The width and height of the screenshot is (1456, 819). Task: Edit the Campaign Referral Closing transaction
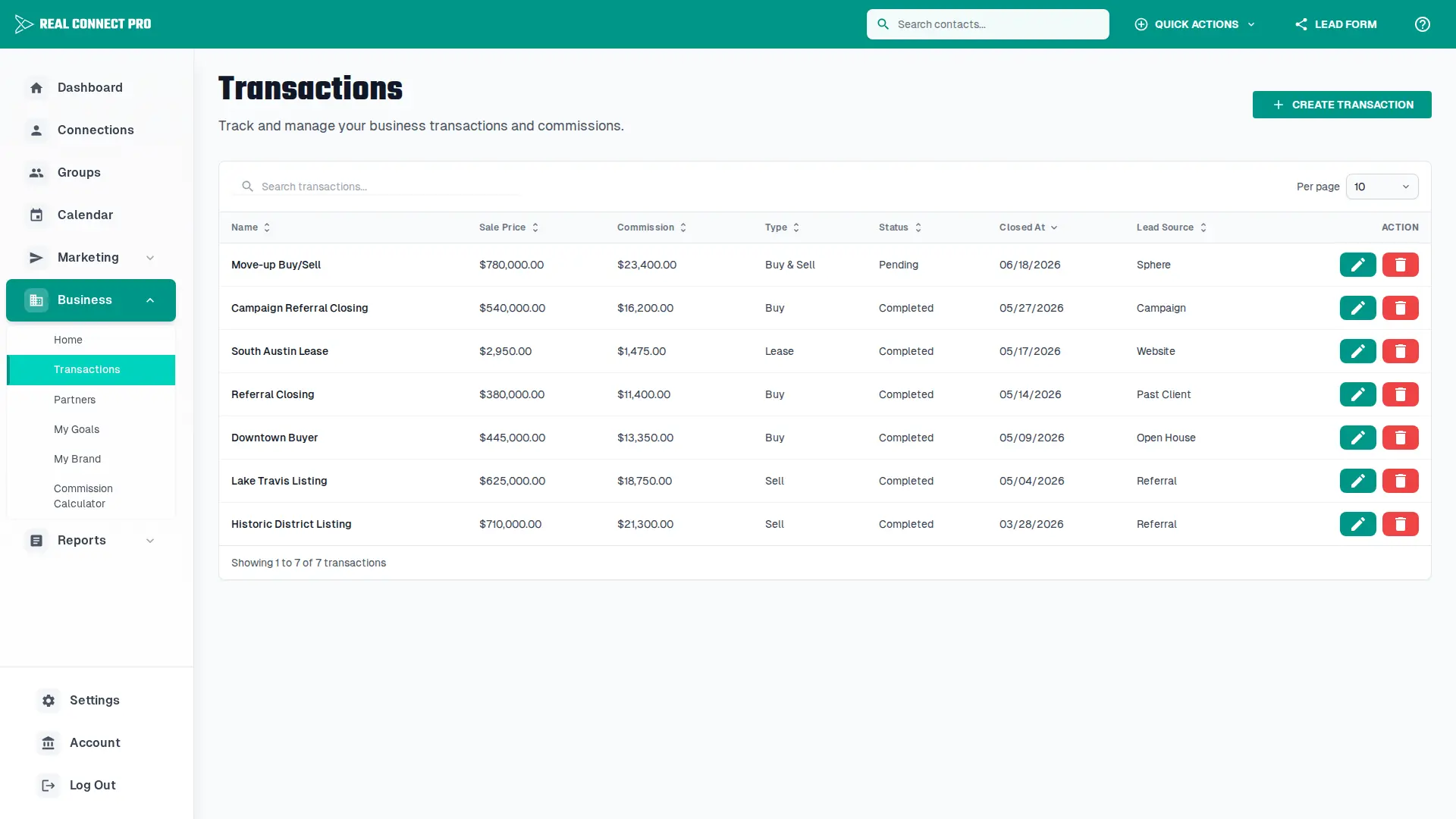coord(1357,308)
